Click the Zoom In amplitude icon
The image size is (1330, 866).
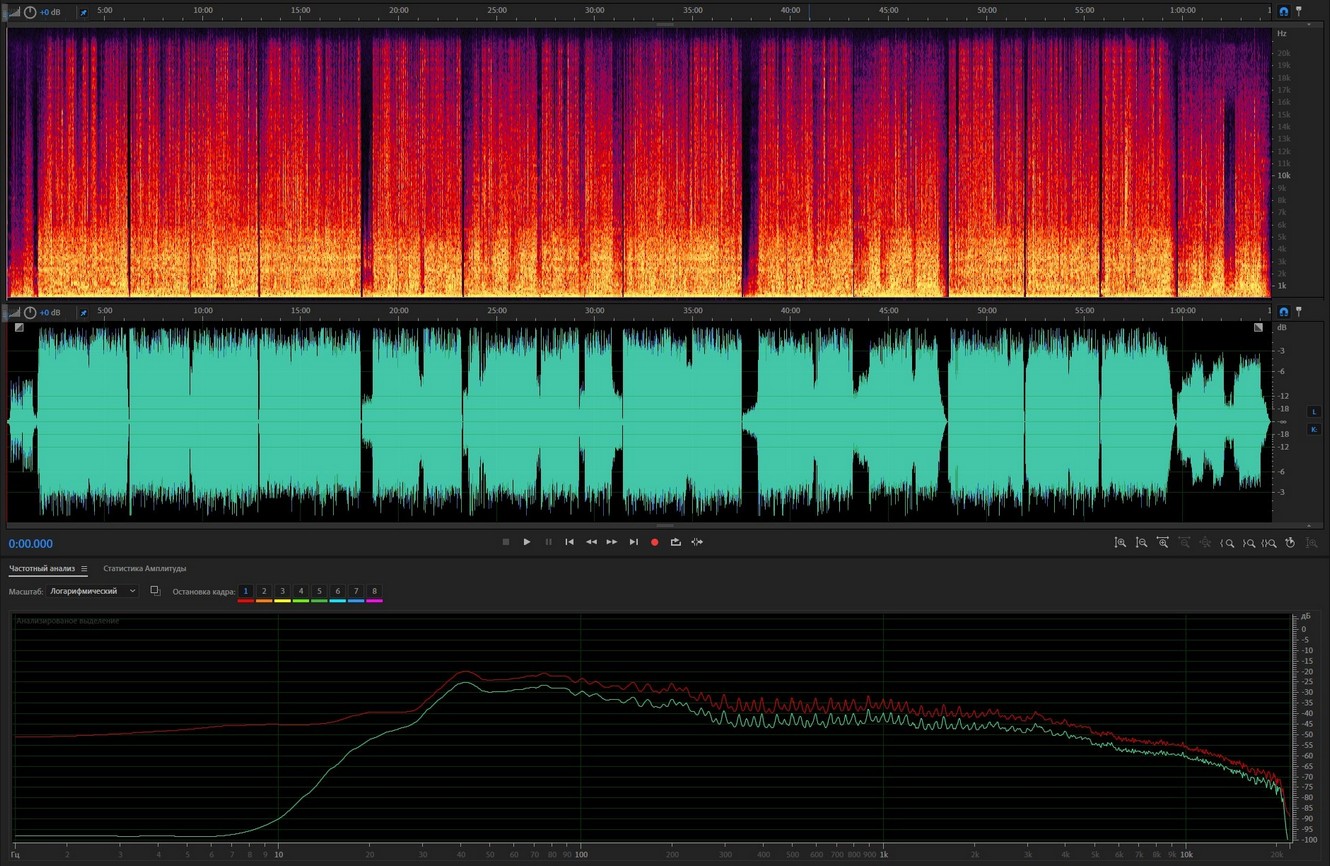(x=1120, y=543)
